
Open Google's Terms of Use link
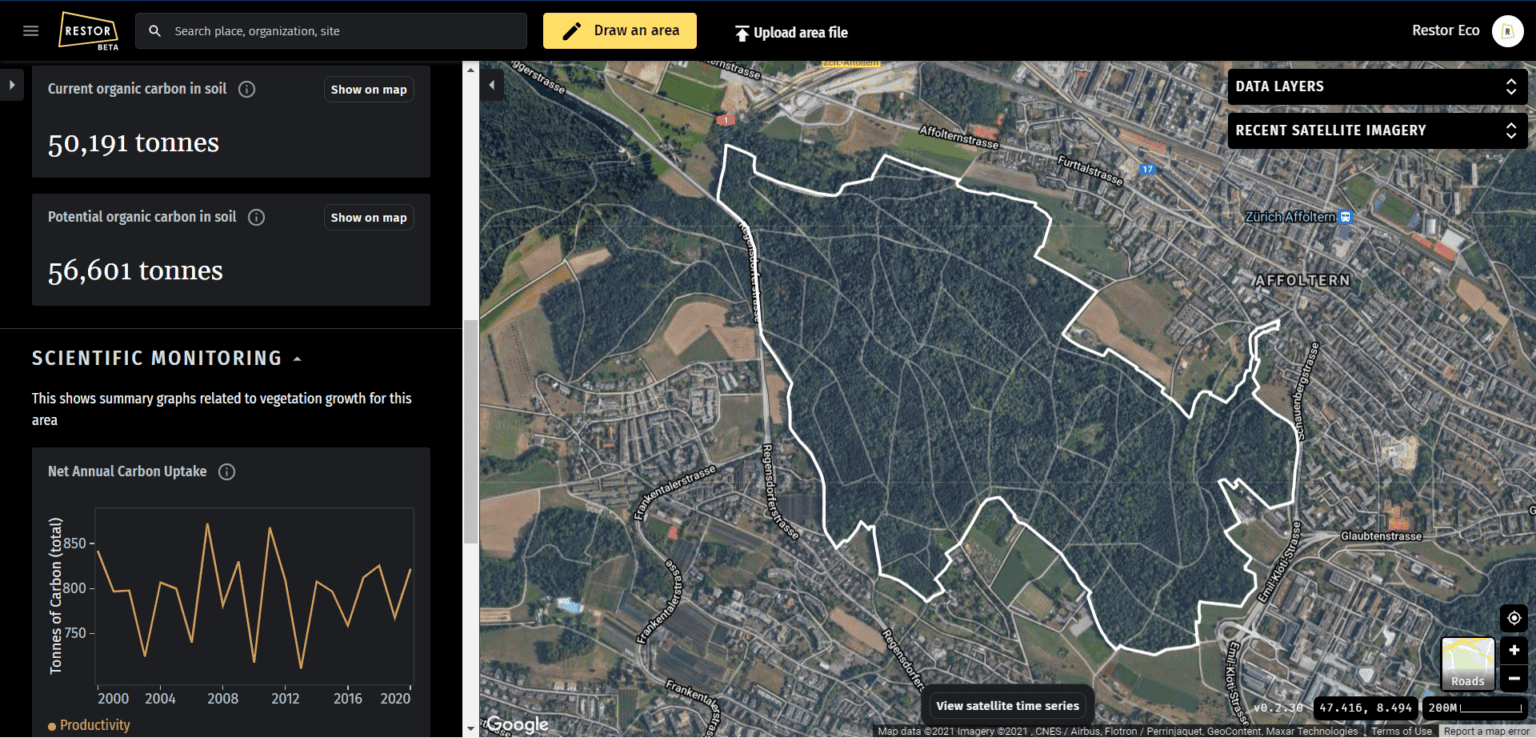tap(1401, 730)
